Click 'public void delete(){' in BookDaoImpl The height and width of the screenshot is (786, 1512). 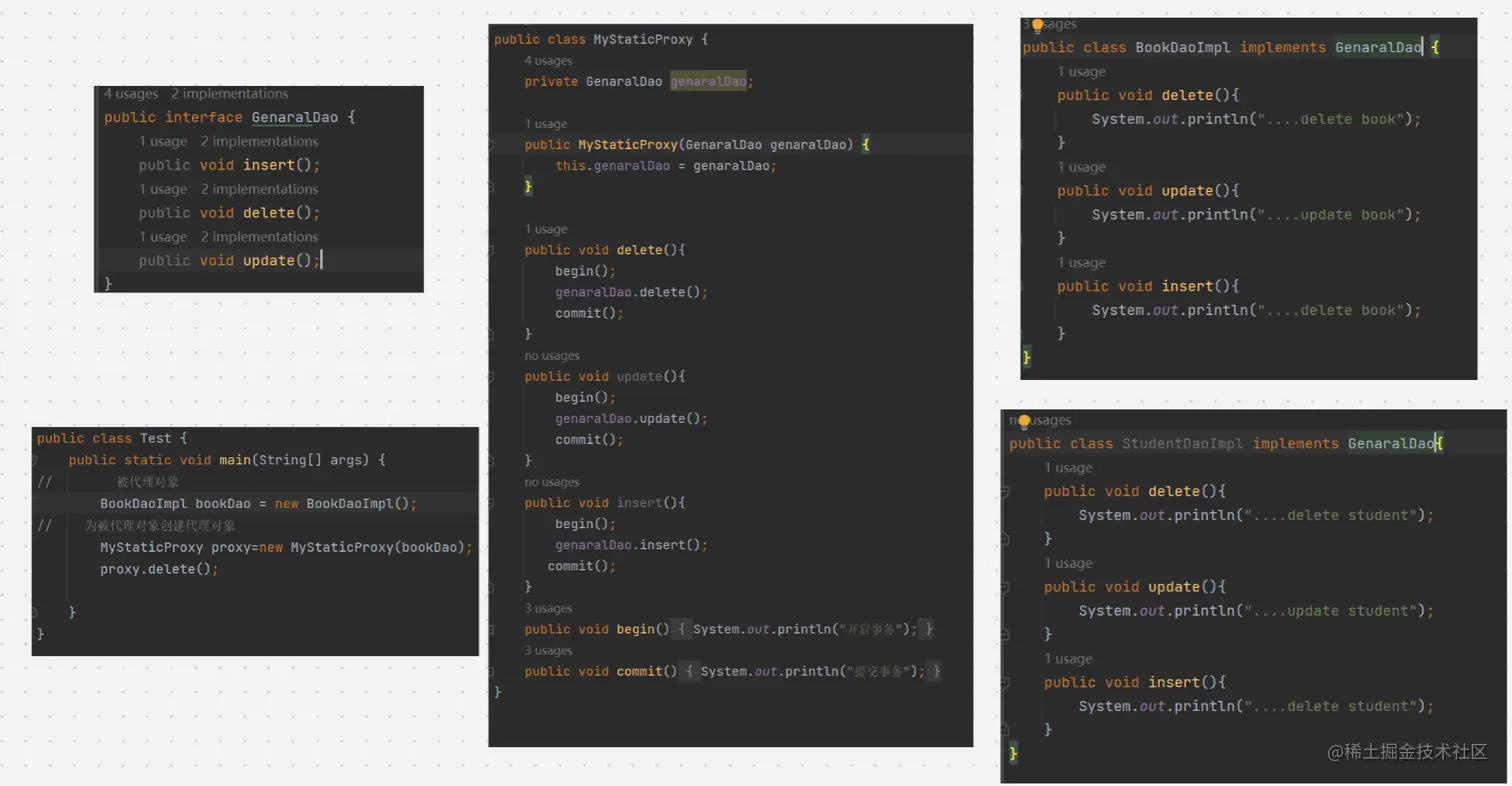1148,95
